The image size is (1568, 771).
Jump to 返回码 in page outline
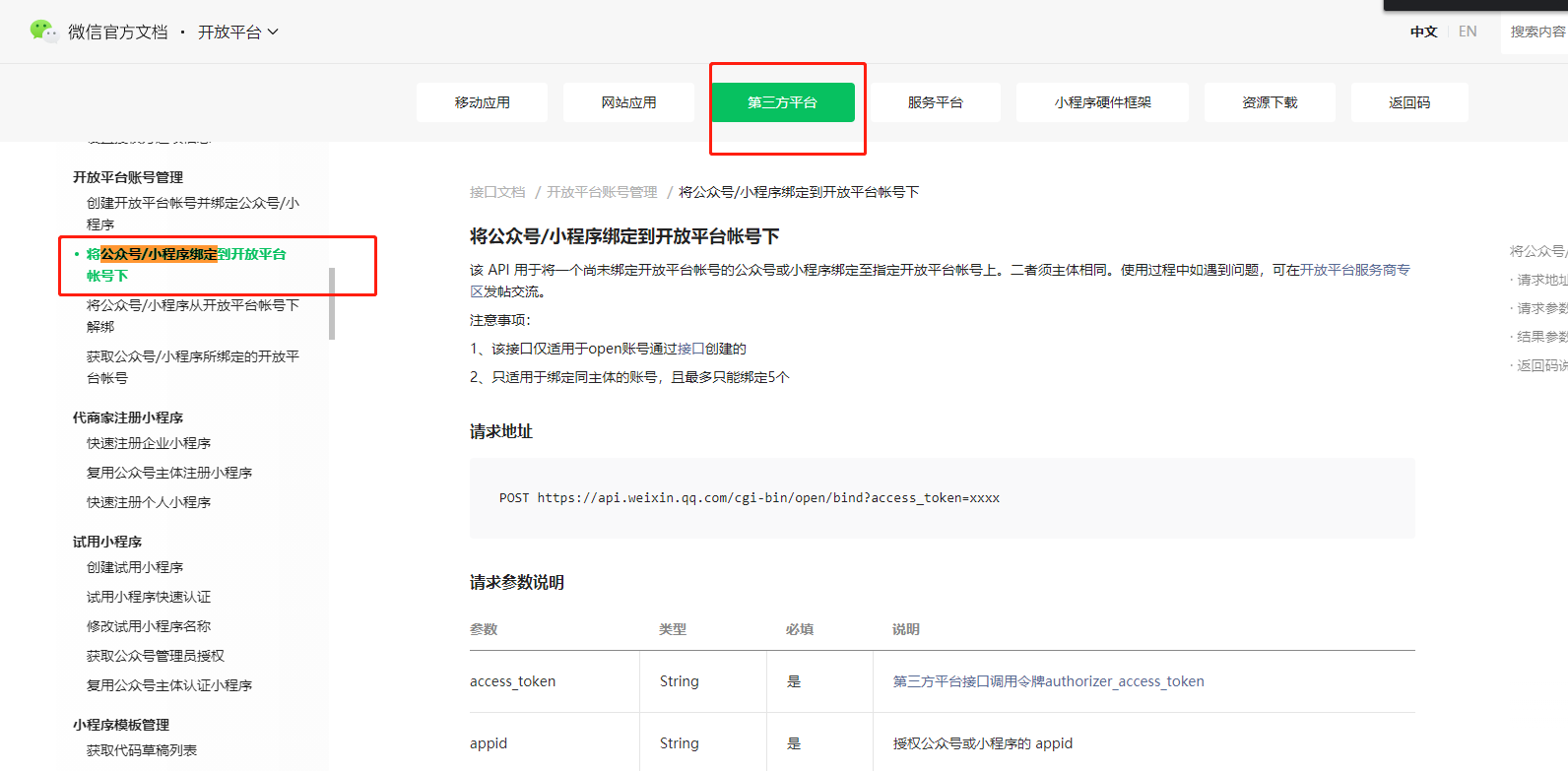[x=1541, y=365]
